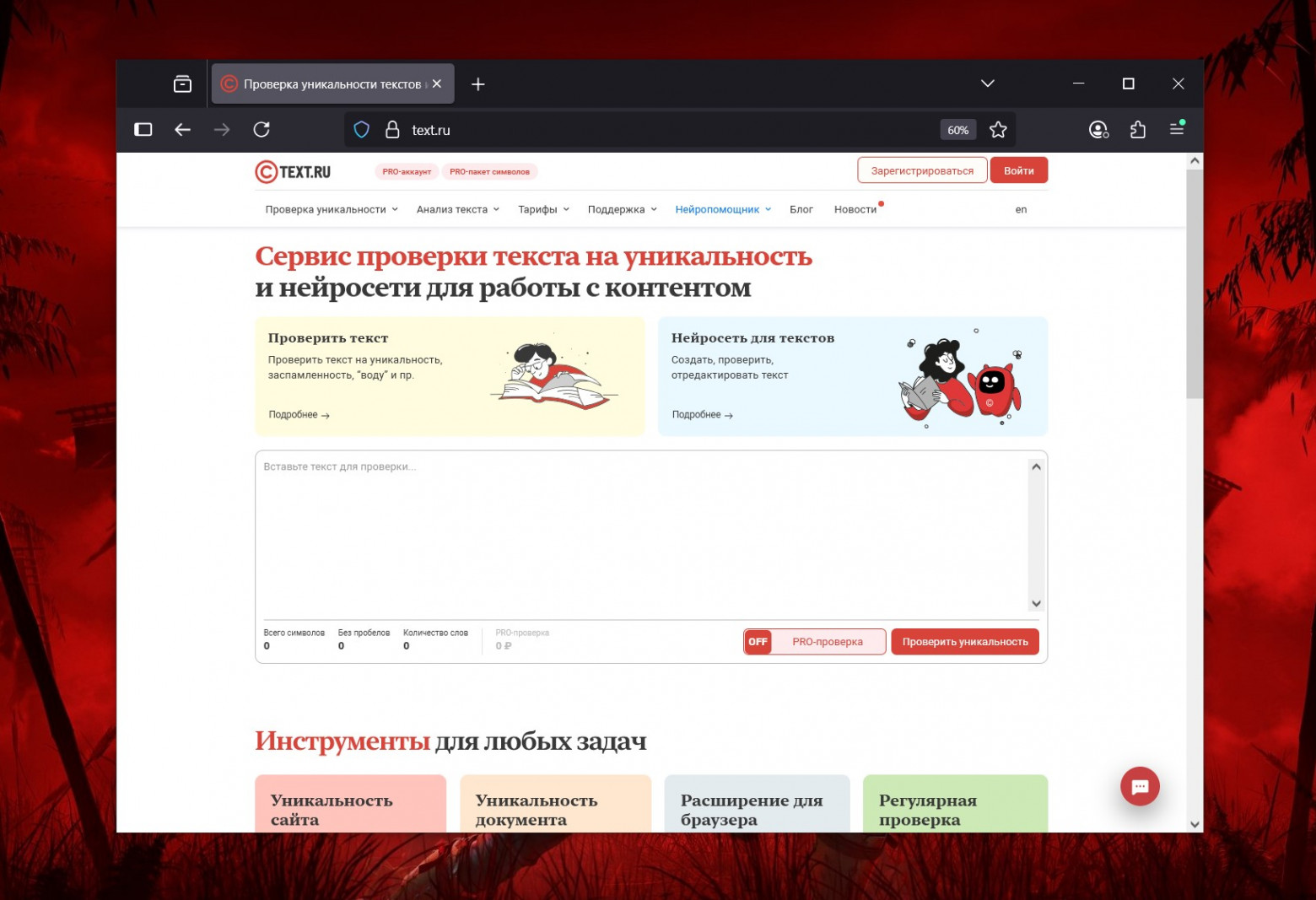The image size is (1316, 900).
Task: Open the chat support widget
Action: (1140, 786)
